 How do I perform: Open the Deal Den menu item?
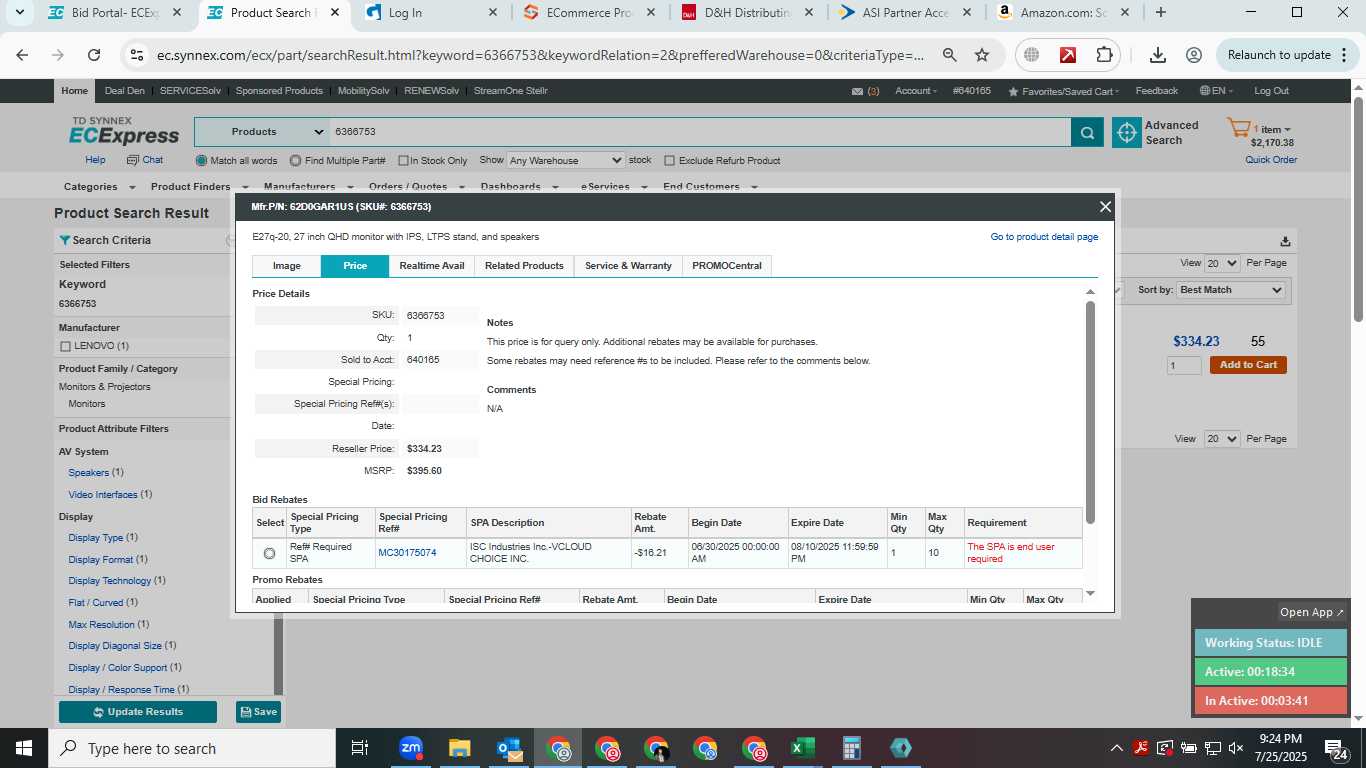[125, 91]
